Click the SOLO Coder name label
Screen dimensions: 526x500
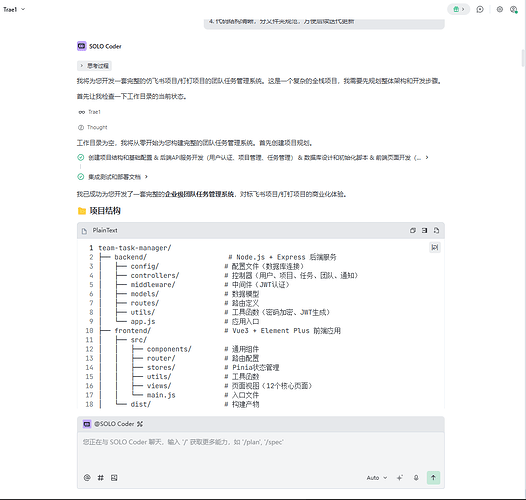105,46
